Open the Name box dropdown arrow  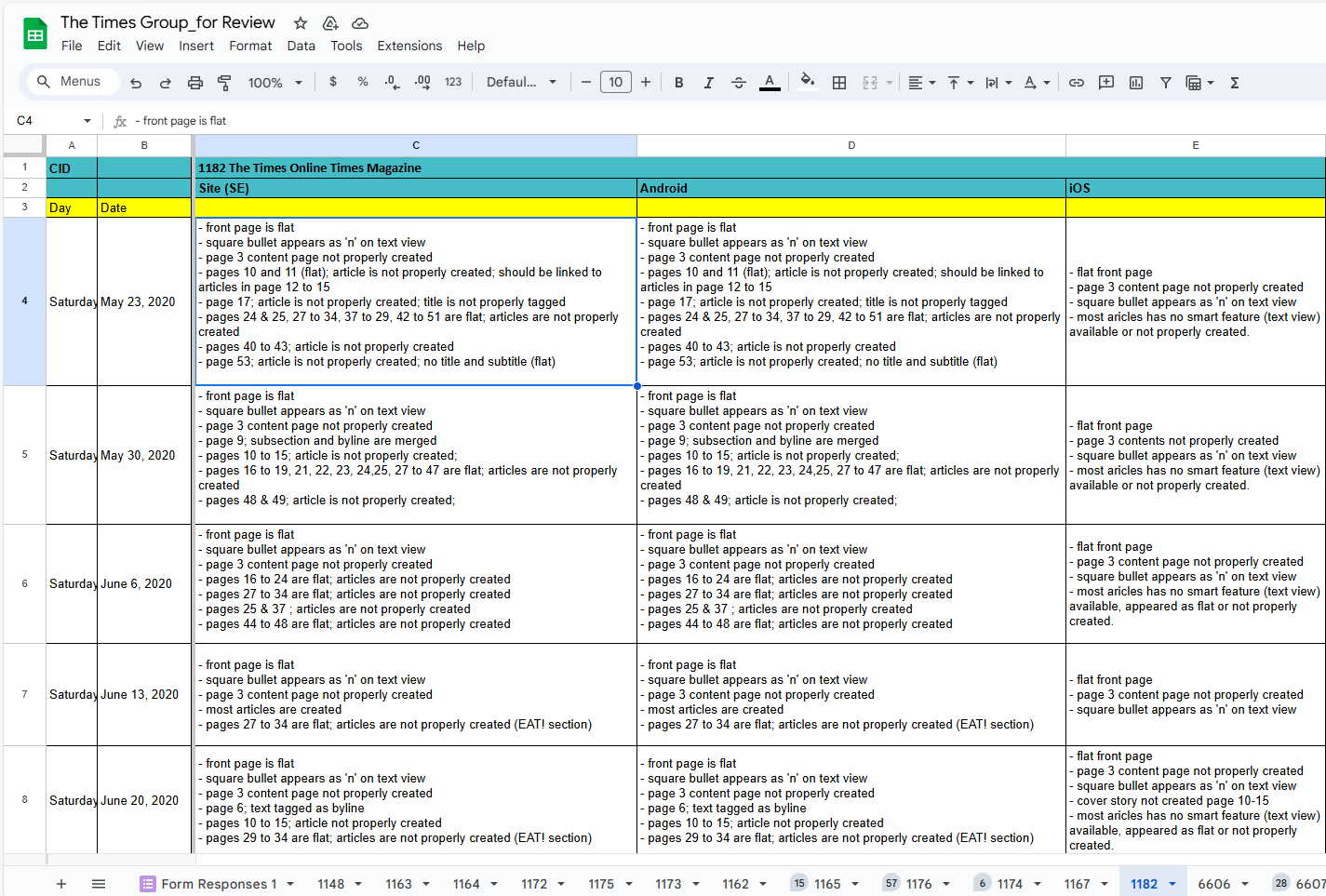coord(87,121)
